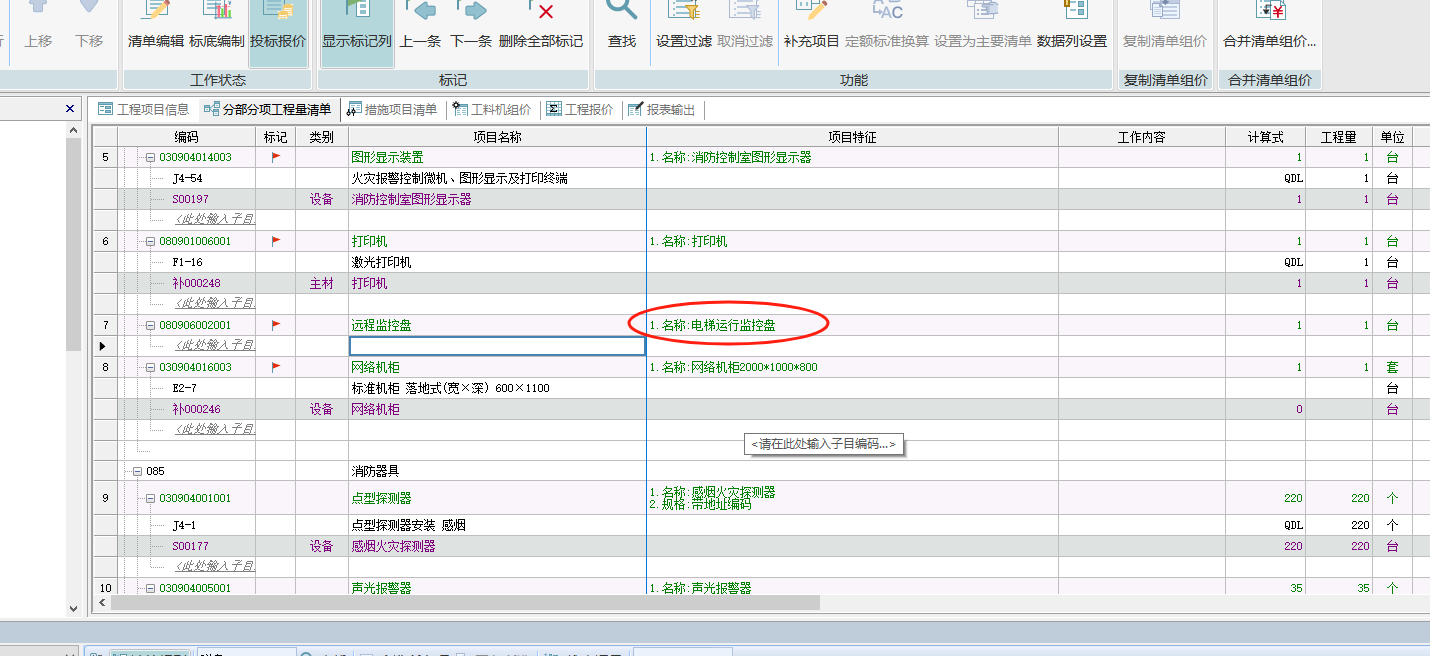Collapse item 030904014003 tree node
Image resolution: width=1430 pixels, height=656 pixels.
tap(150, 157)
